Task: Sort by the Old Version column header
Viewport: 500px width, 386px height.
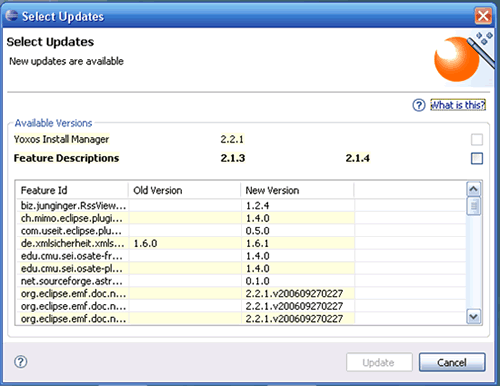Action: click(x=184, y=190)
